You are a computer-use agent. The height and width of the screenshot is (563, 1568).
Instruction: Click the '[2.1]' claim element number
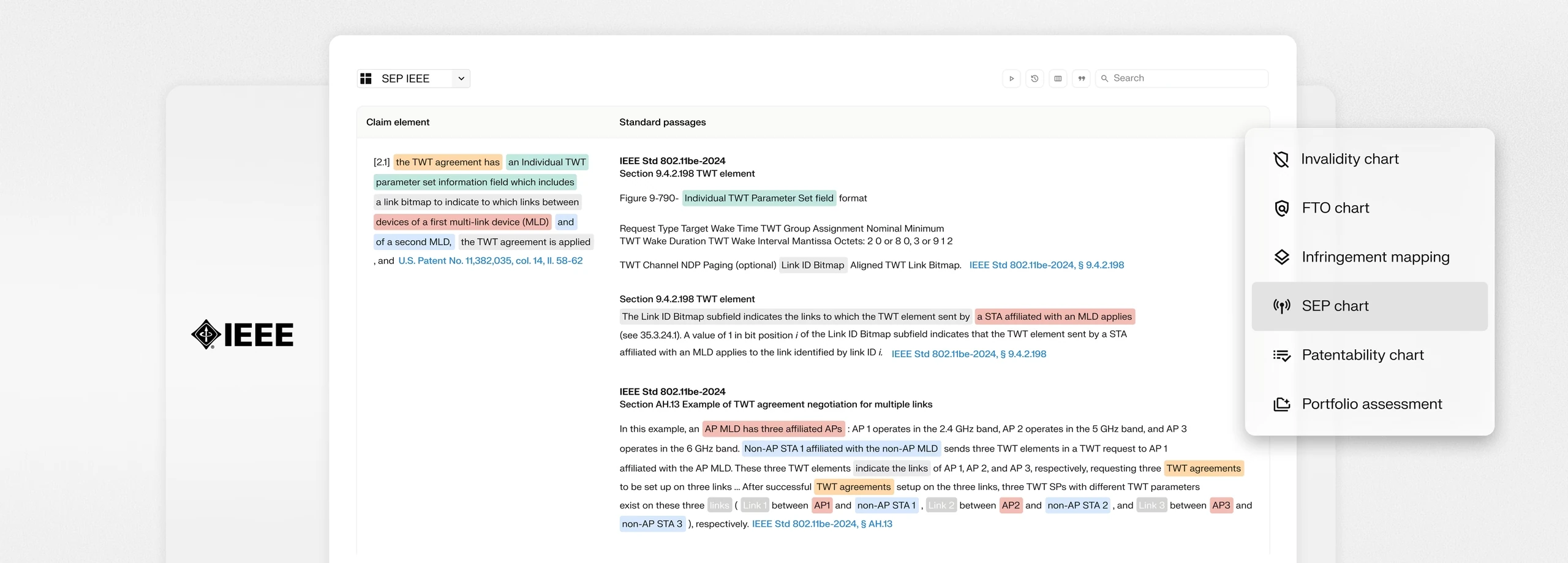tap(382, 162)
